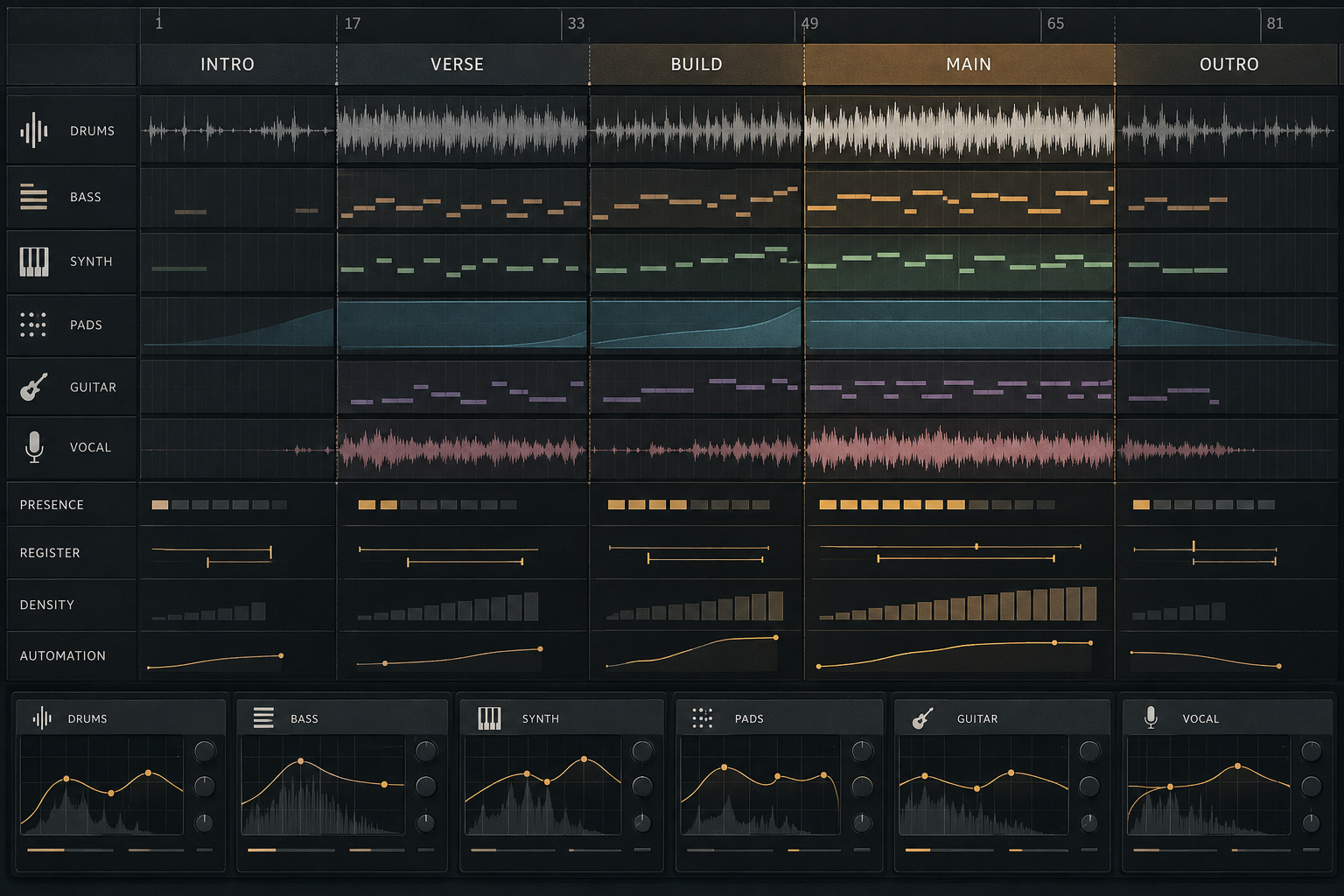Click the MAIN section automation curve
1344x896 pixels.
(x=955, y=653)
